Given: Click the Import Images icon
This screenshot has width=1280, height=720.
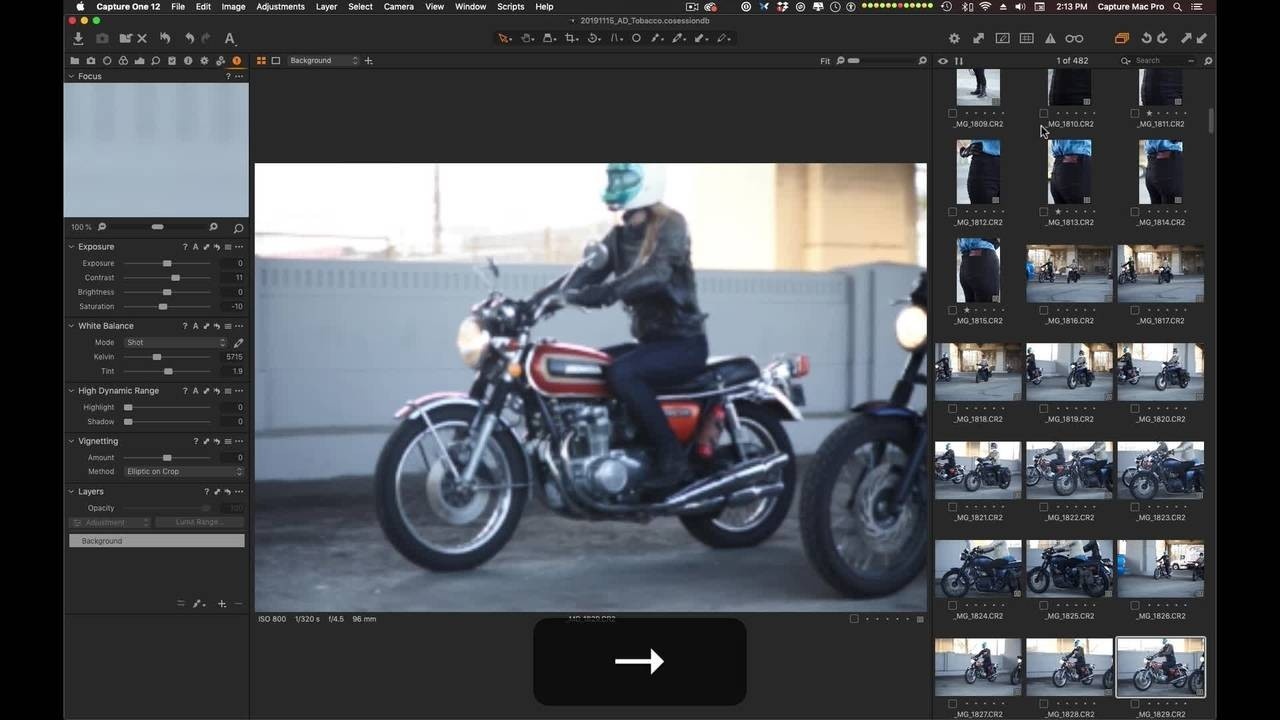Looking at the screenshot, I should point(78,38).
